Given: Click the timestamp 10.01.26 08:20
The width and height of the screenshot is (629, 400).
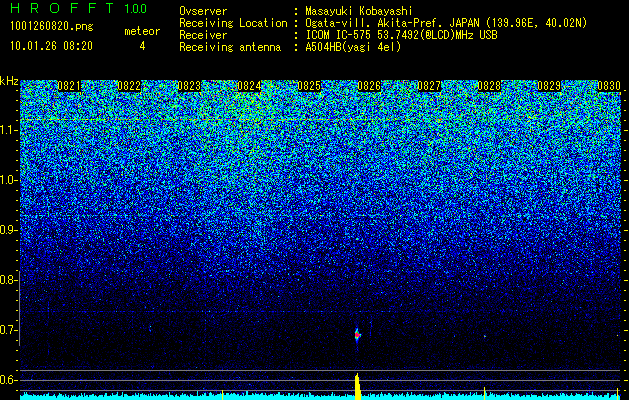Looking at the screenshot, I should point(51,46).
